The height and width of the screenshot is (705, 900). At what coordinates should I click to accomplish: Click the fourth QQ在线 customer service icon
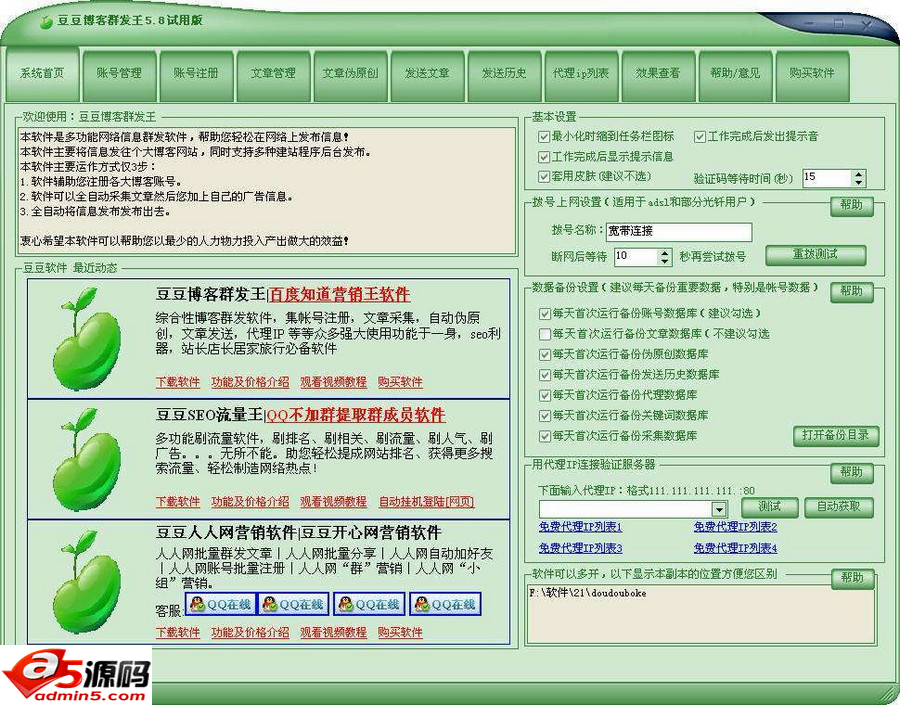pyautogui.click(x=445, y=605)
